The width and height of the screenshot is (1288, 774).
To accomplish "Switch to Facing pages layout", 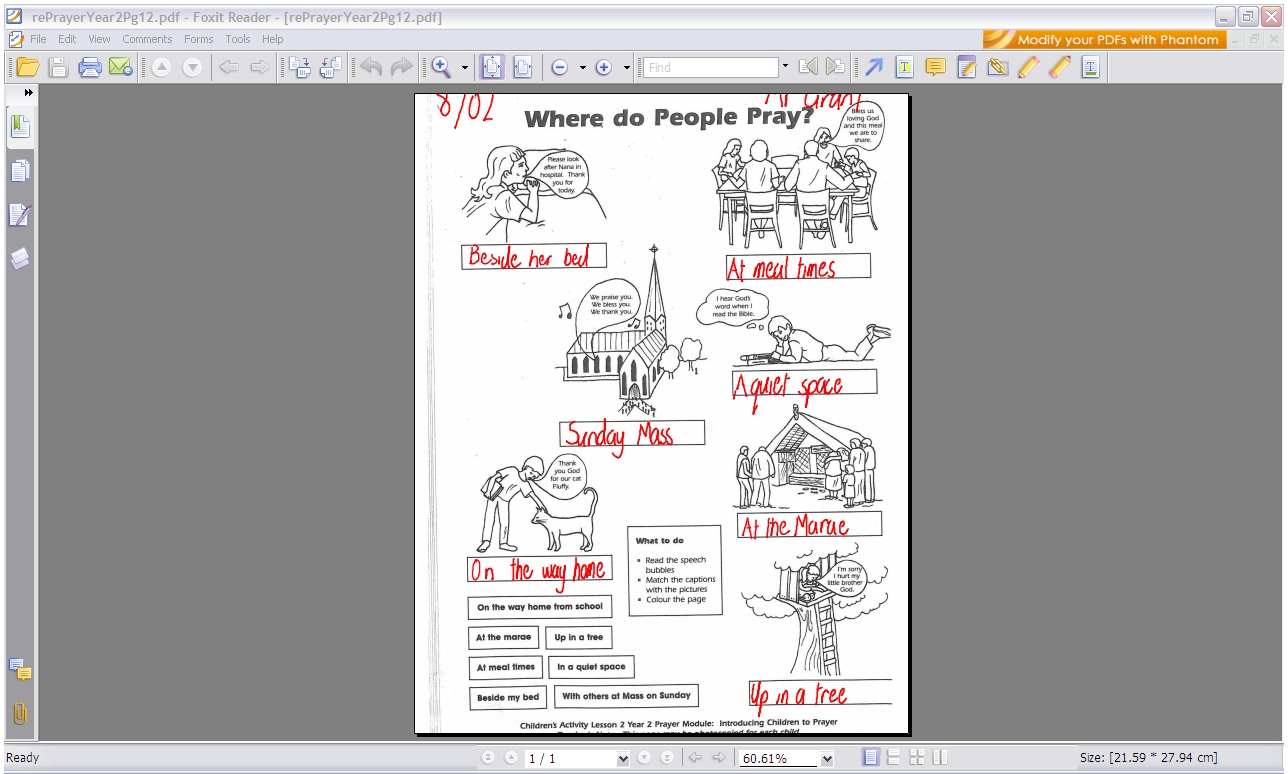I will [940, 758].
